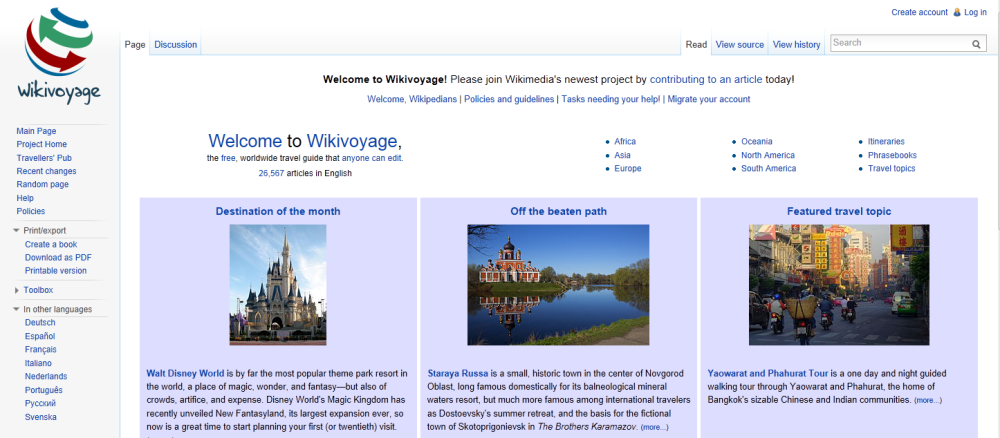
Task: Click the Migrate your account link
Action: [x=709, y=99]
